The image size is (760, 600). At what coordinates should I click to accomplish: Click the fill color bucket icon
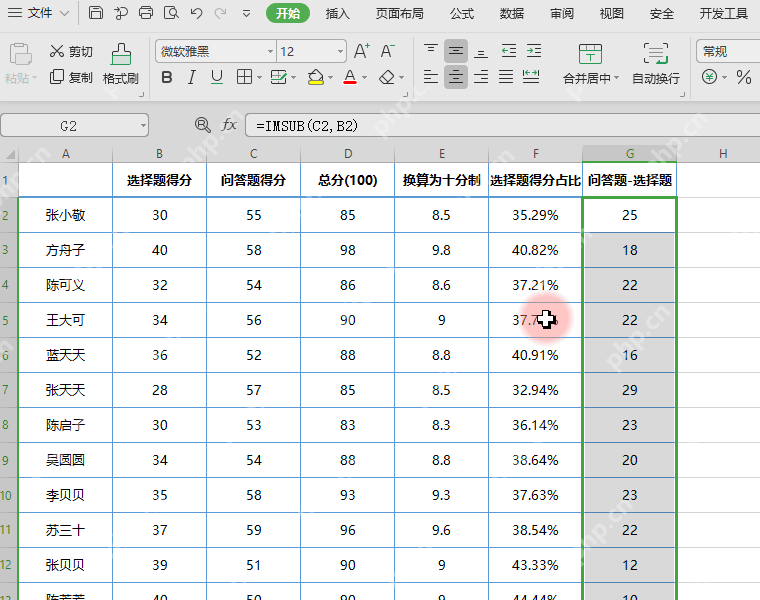pos(316,77)
